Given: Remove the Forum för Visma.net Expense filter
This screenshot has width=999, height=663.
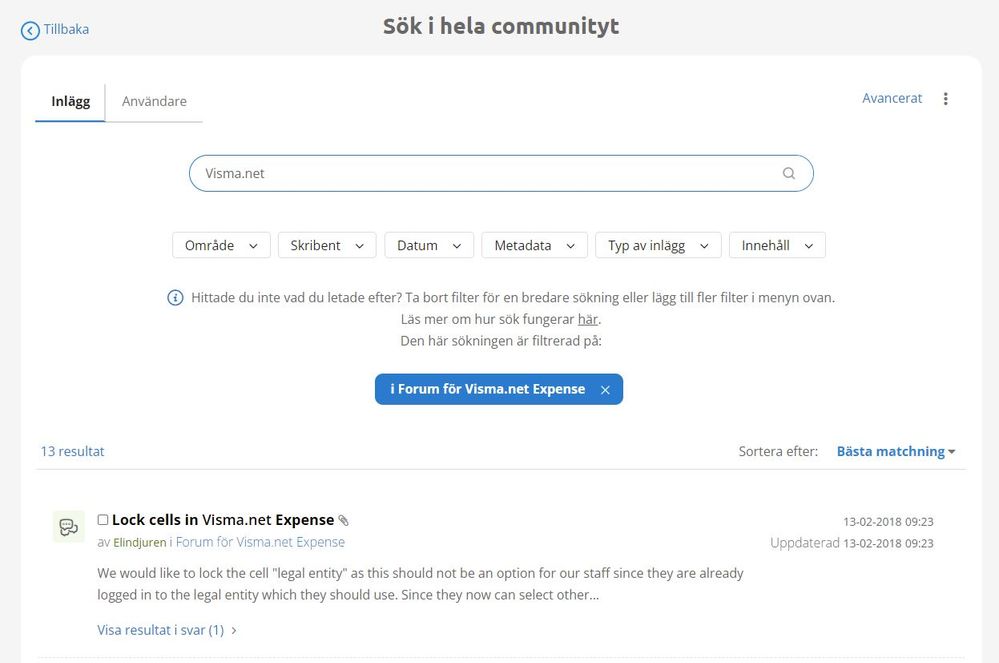Looking at the screenshot, I should click(605, 390).
